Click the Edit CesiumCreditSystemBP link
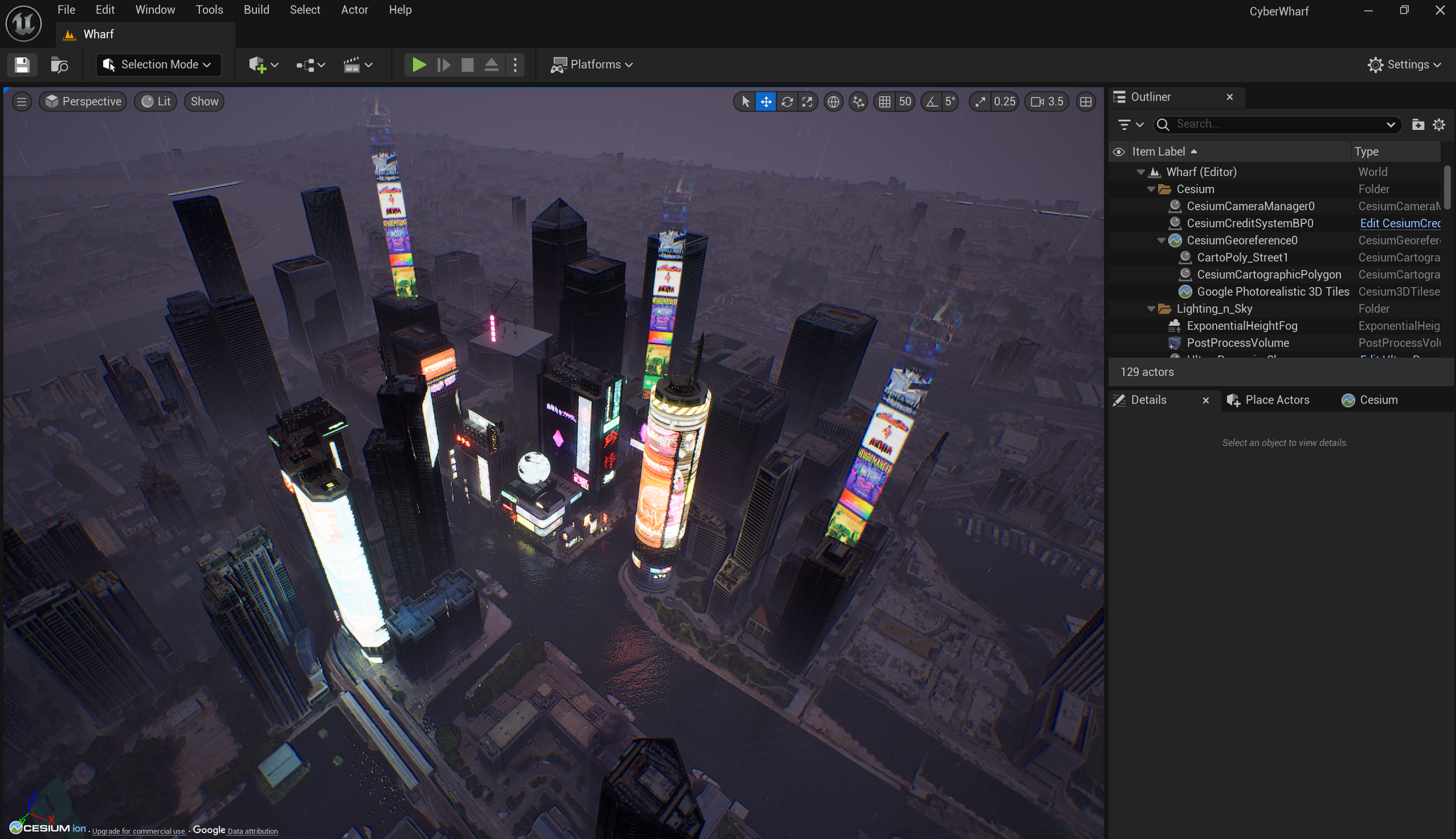This screenshot has height=839, width=1456. pyautogui.click(x=1400, y=224)
